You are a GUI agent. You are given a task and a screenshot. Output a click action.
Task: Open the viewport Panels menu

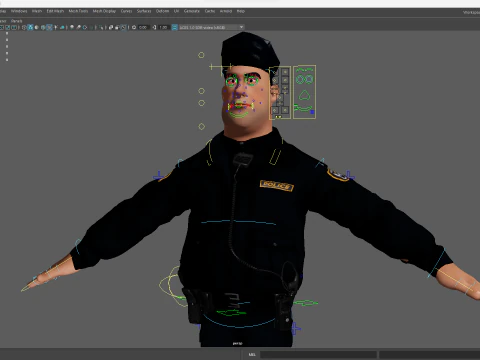tap(16, 21)
